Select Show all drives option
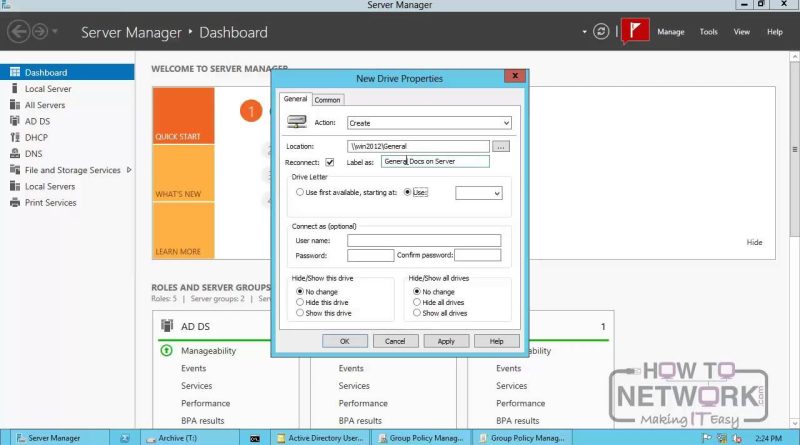800x445 pixels. point(417,313)
